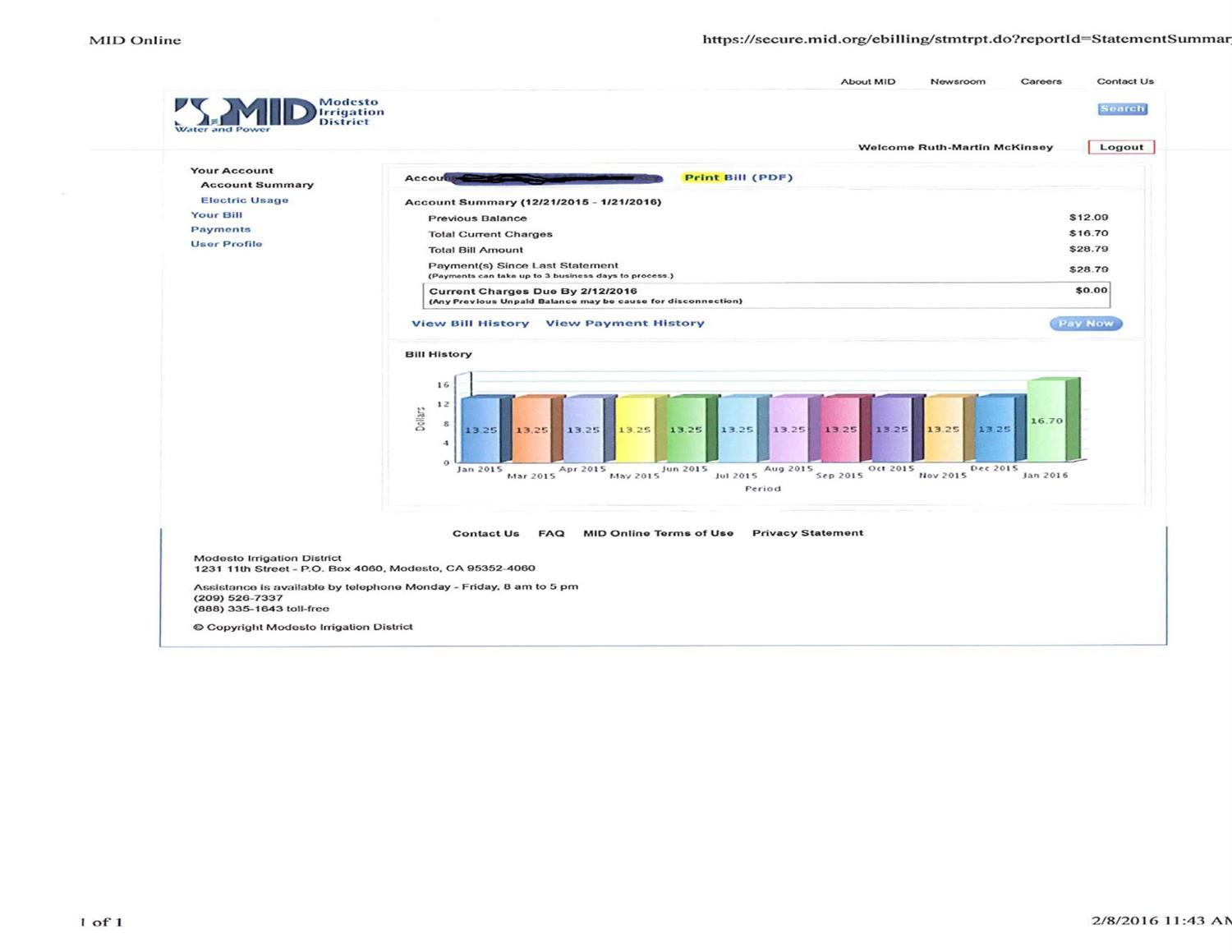This screenshot has height=952, width=1232.
Task: Open View Payment History
Action: [x=625, y=324]
